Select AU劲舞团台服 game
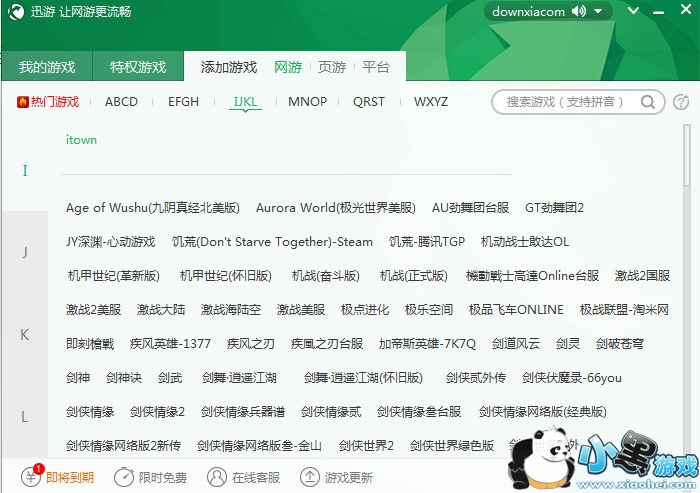 (x=470, y=208)
